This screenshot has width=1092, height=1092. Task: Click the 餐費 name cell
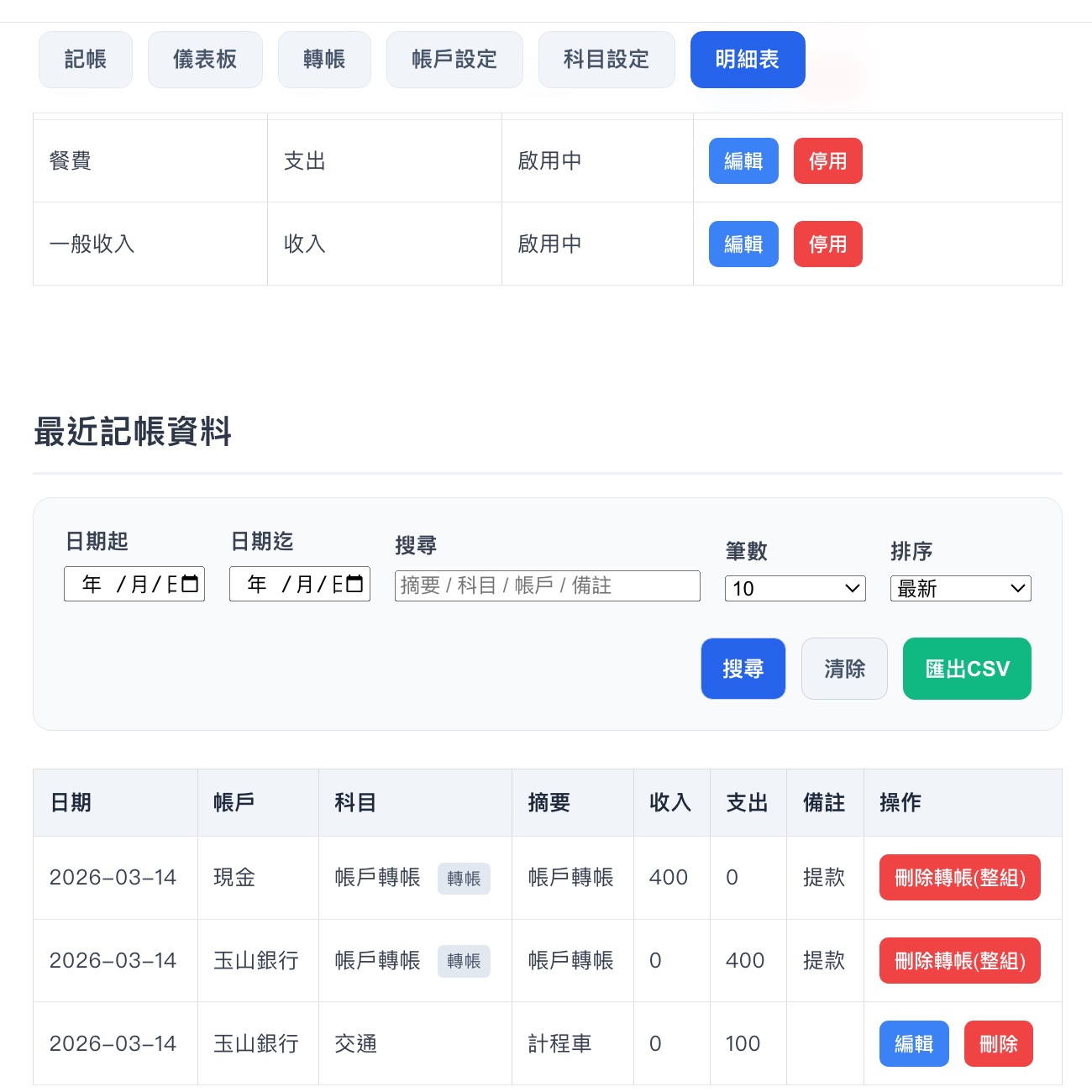coord(150,160)
